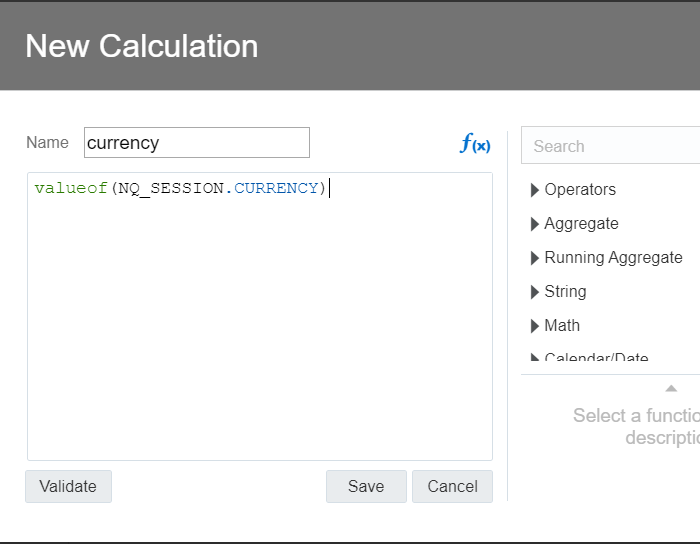
Task: Select the Operators label in function list
Action: click(580, 190)
